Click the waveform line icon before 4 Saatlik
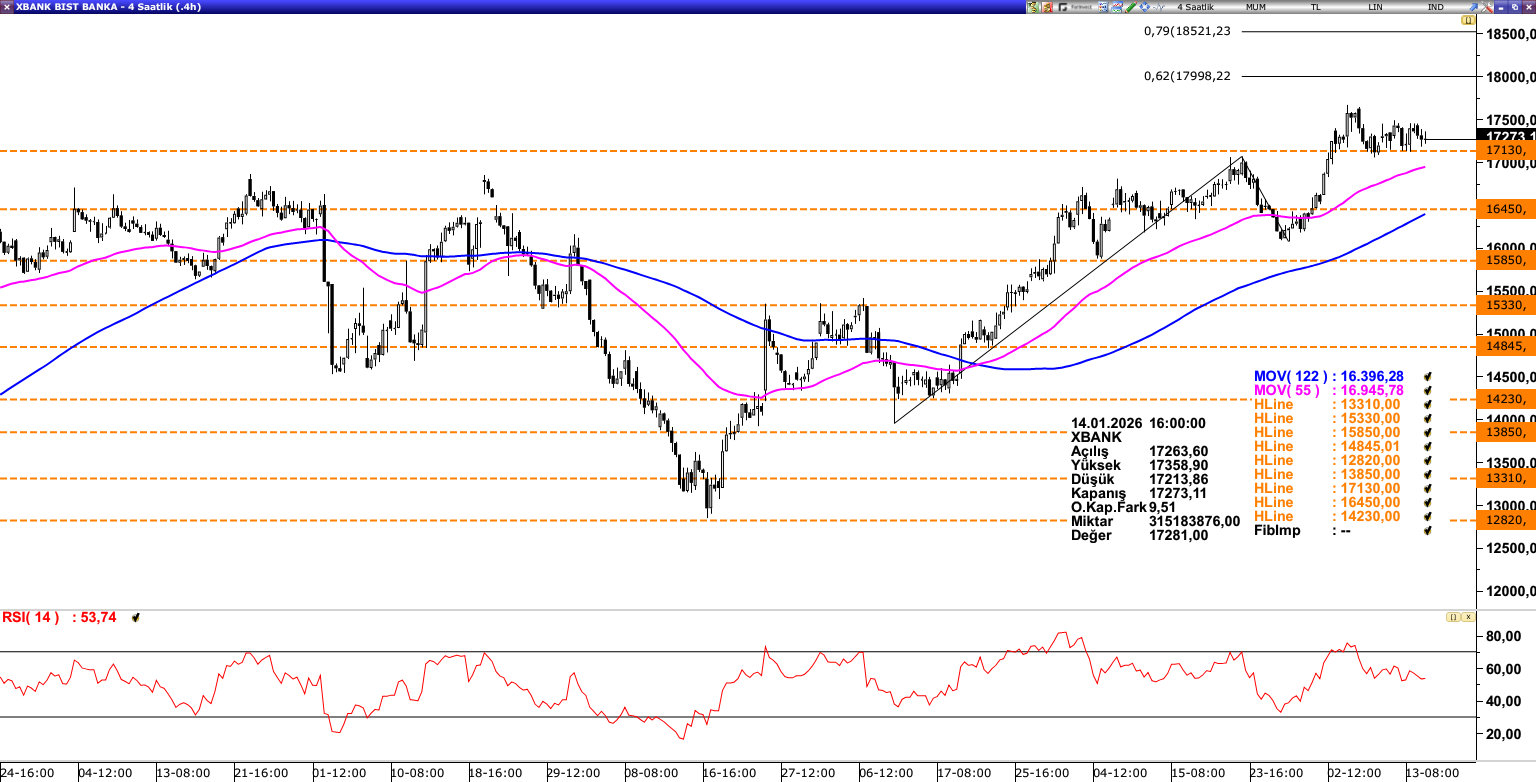1536x782 pixels. coord(1158,7)
